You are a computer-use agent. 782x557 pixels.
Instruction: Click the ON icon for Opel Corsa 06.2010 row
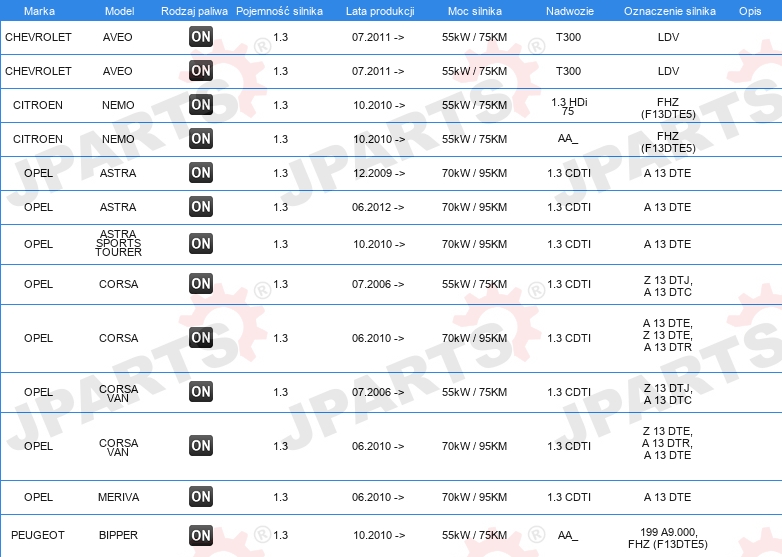(201, 338)
